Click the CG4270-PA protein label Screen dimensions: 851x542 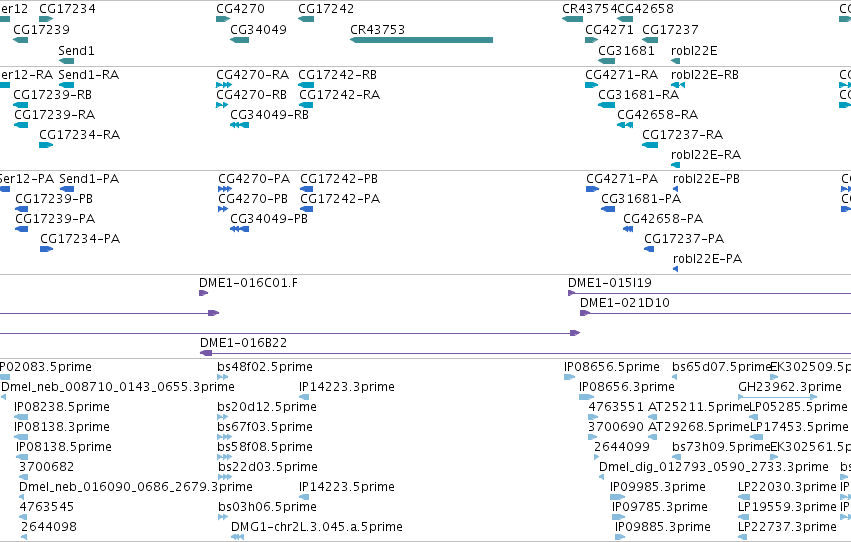[x=254, y=178]
